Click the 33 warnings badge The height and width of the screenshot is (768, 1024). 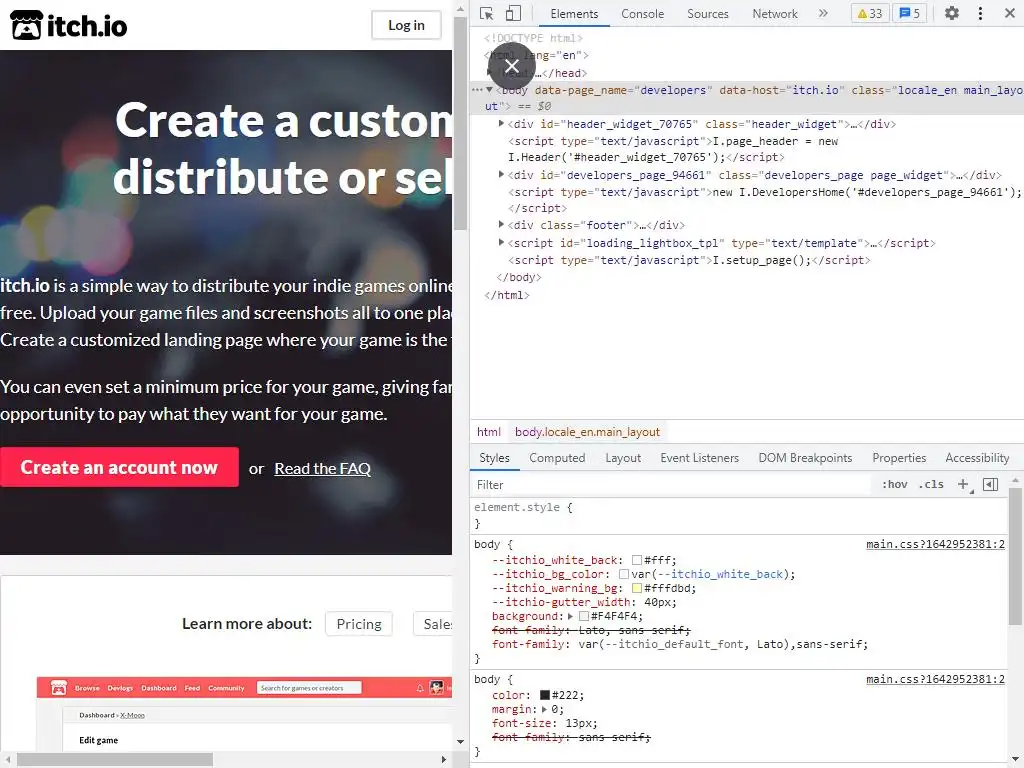coord(870,13)
